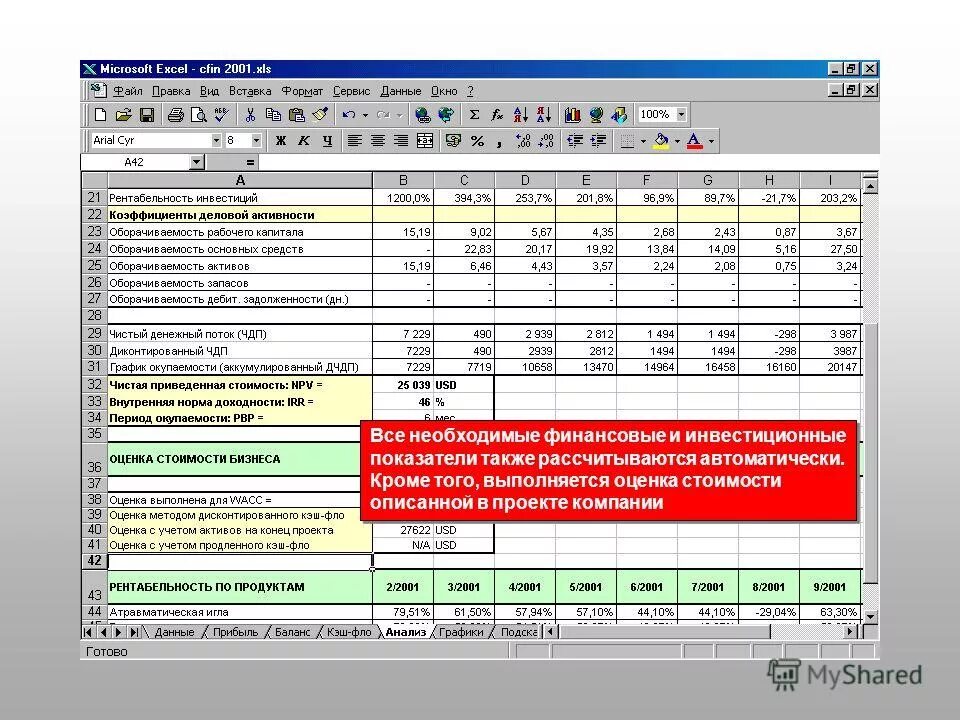Switch to the Кэш-фло sheet tab
The height and width of the screenshot is (720, 960).
tap(348, 632)
